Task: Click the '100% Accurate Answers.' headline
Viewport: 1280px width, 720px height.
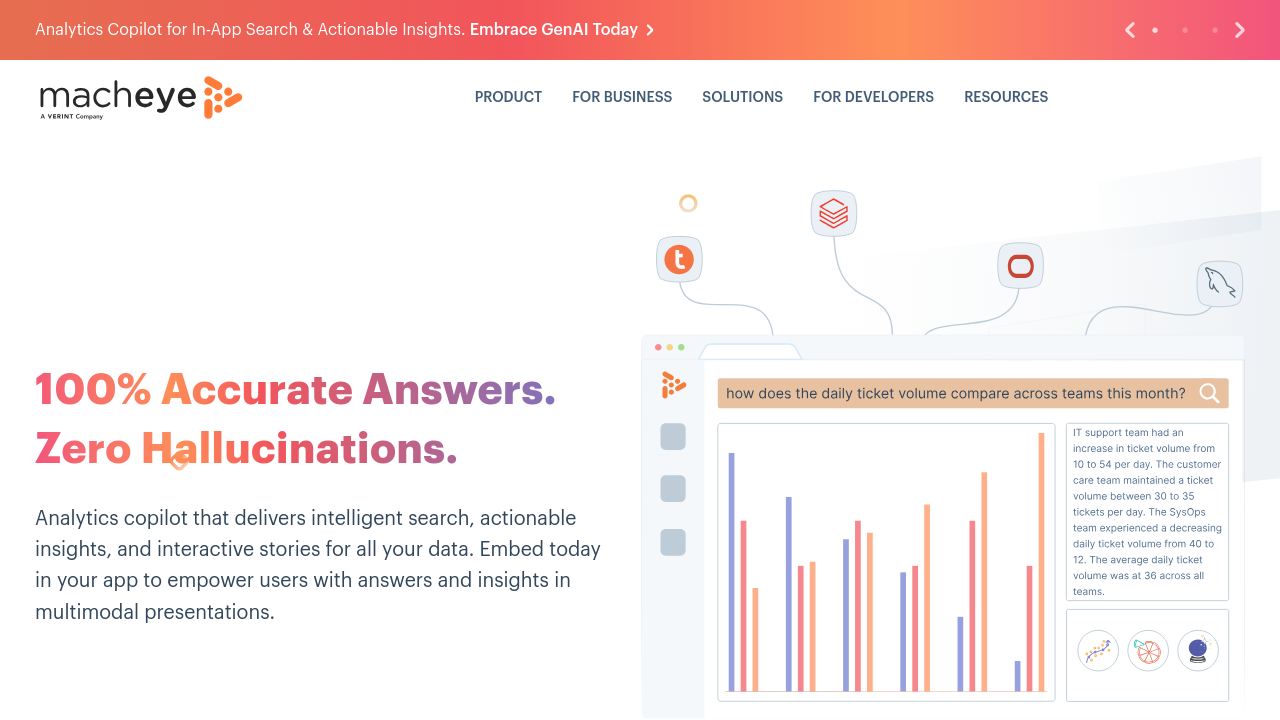Action: tap(295, 389)
